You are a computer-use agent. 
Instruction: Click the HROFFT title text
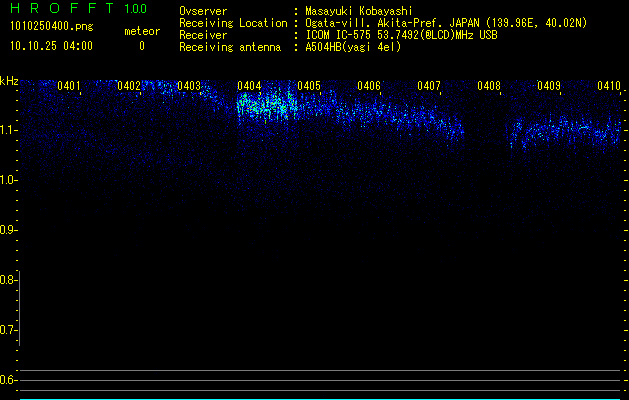[x=62, y=8]
